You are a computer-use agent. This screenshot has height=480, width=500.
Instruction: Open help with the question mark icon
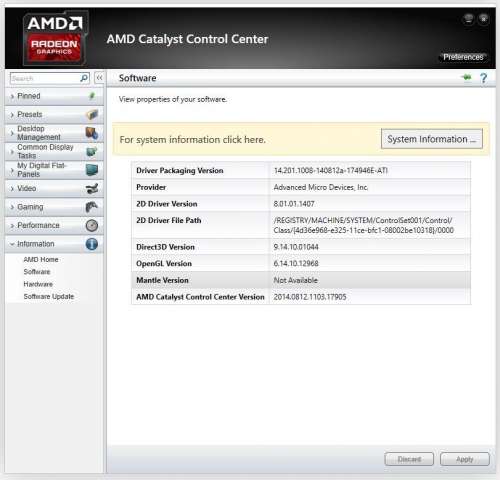[484, 78]
